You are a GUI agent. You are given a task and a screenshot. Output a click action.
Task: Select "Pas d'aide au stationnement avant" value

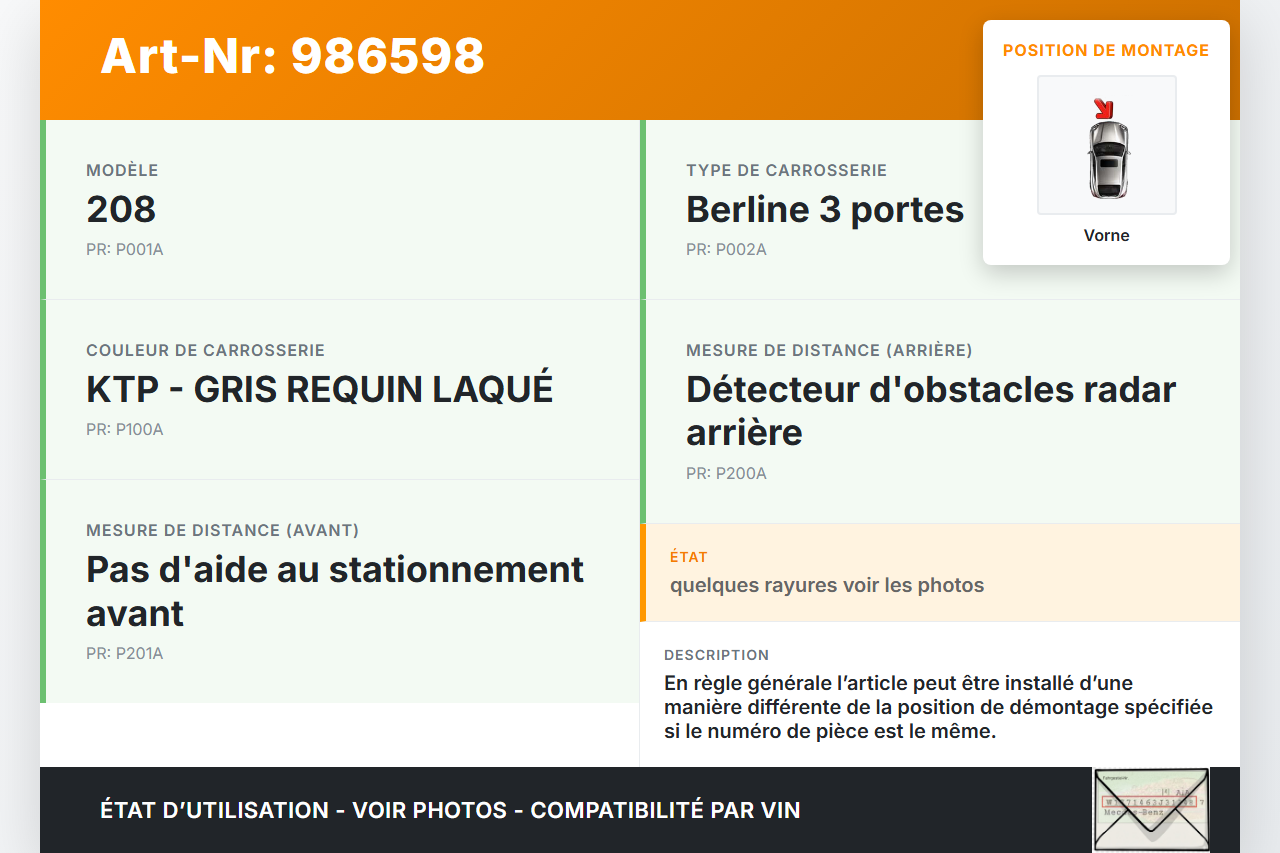coord(335,591)
